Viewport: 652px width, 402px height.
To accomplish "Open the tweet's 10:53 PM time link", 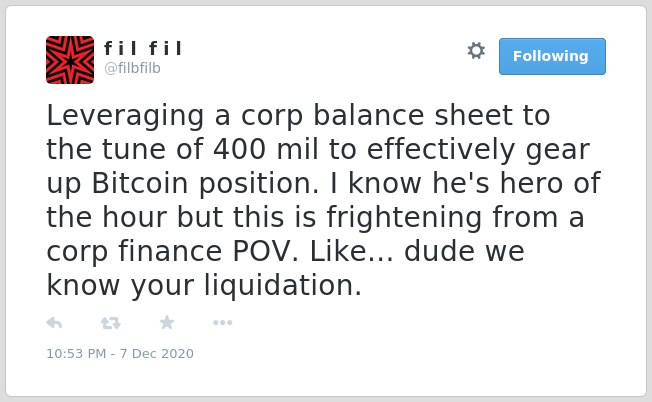I will pyautogui.click(x=76, y=354).
